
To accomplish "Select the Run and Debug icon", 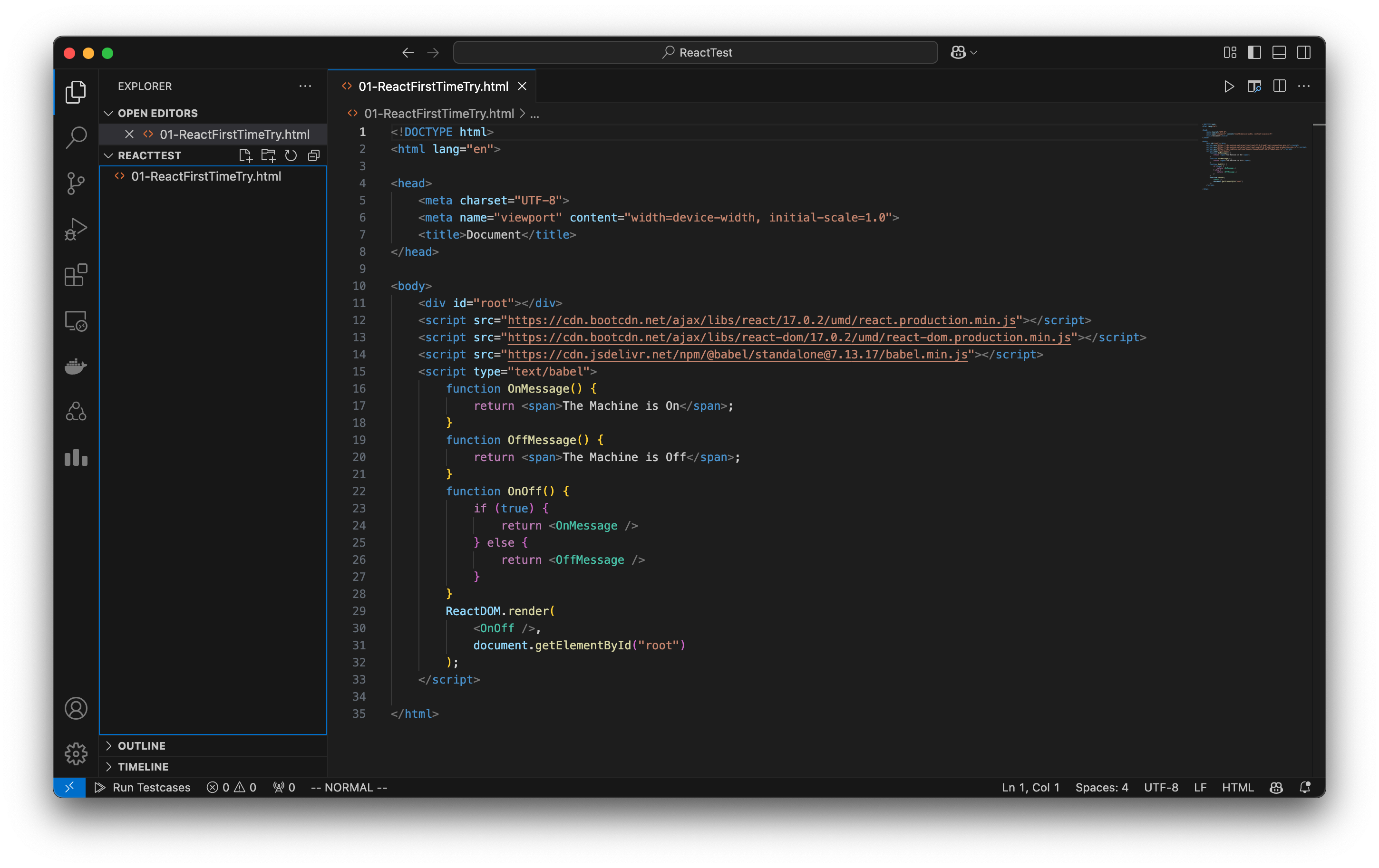I will pos(75,229).
